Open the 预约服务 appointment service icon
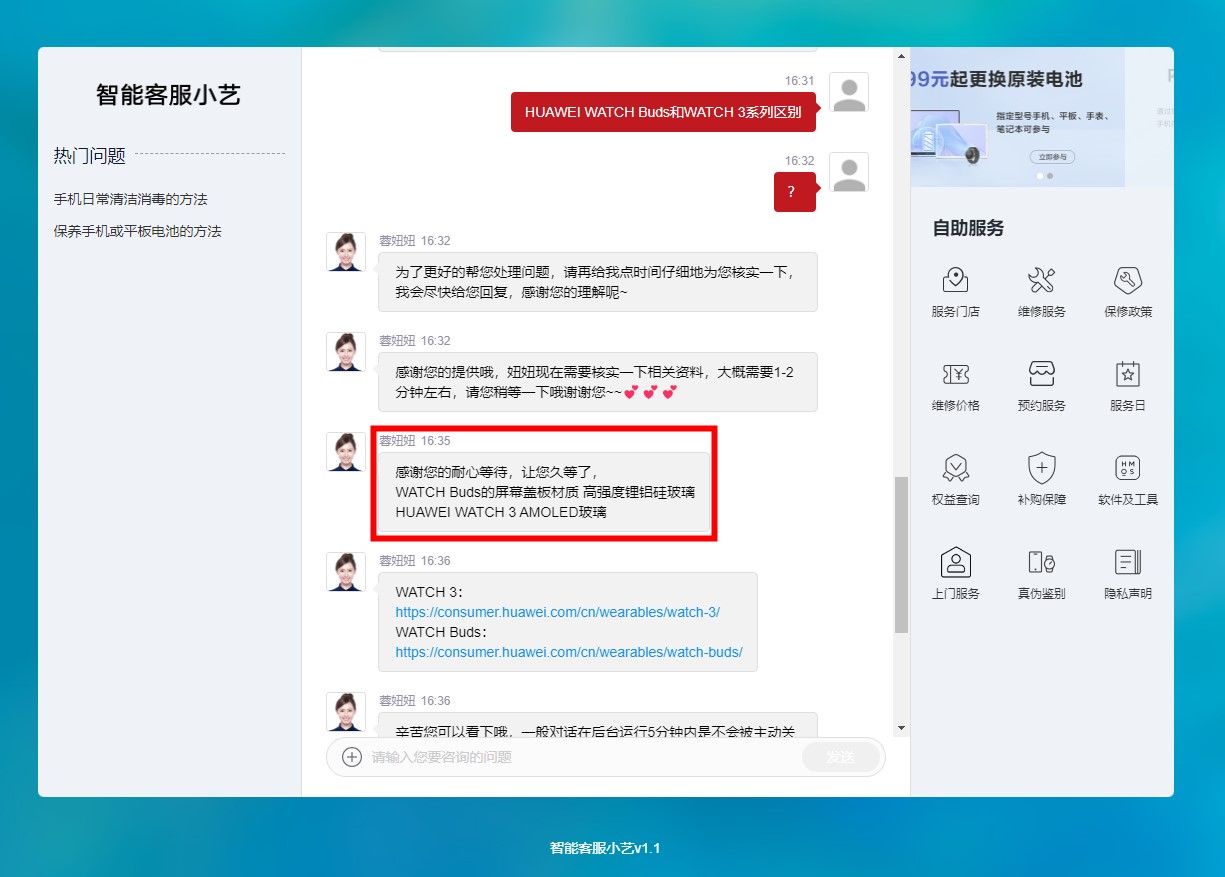The image size is (1225, 877). click(1042, 374)
